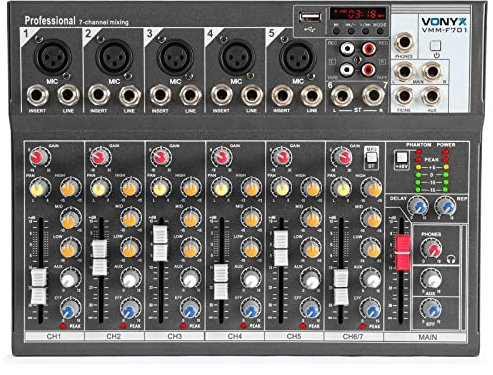Click the channel 4 XLR MIC input
This screenshot has width=493, height=375.
(236, 57)
